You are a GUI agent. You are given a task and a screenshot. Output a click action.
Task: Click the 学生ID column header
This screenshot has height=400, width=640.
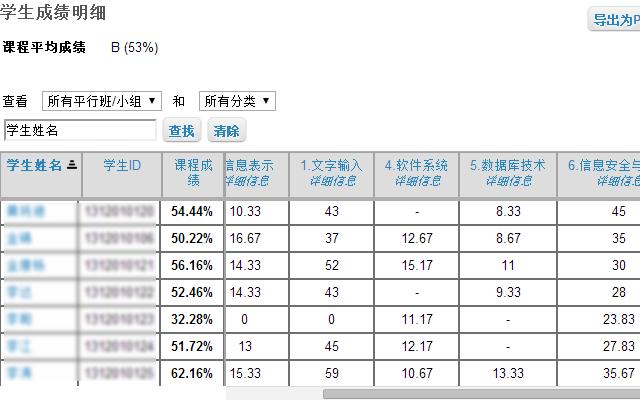[122, 165]
